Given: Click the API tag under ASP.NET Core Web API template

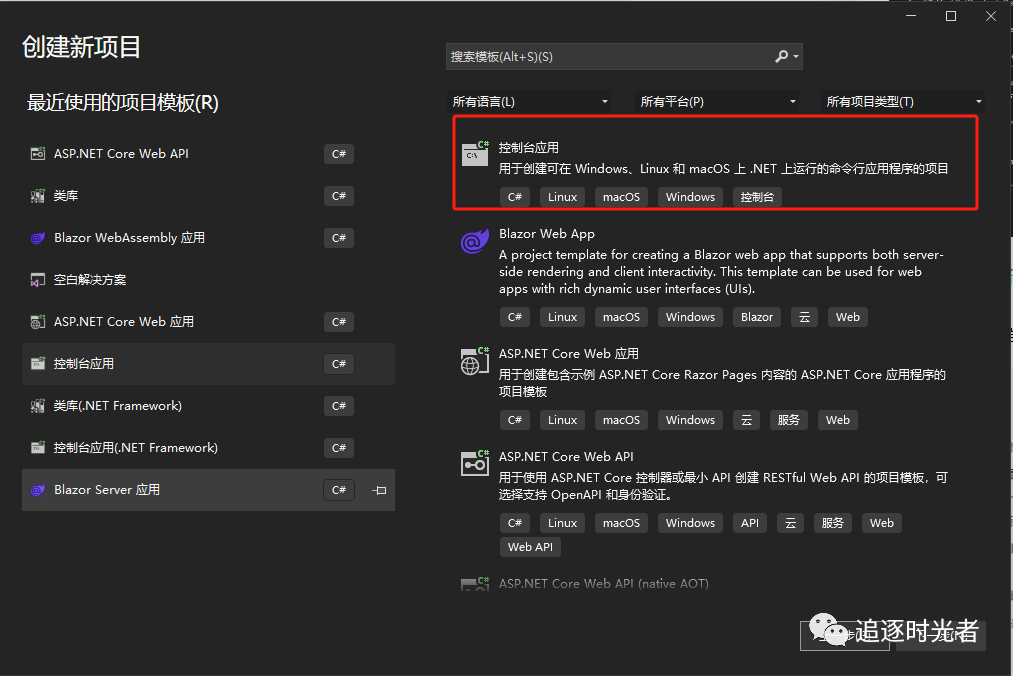Looking at the screenshot, I should [750, 523].
